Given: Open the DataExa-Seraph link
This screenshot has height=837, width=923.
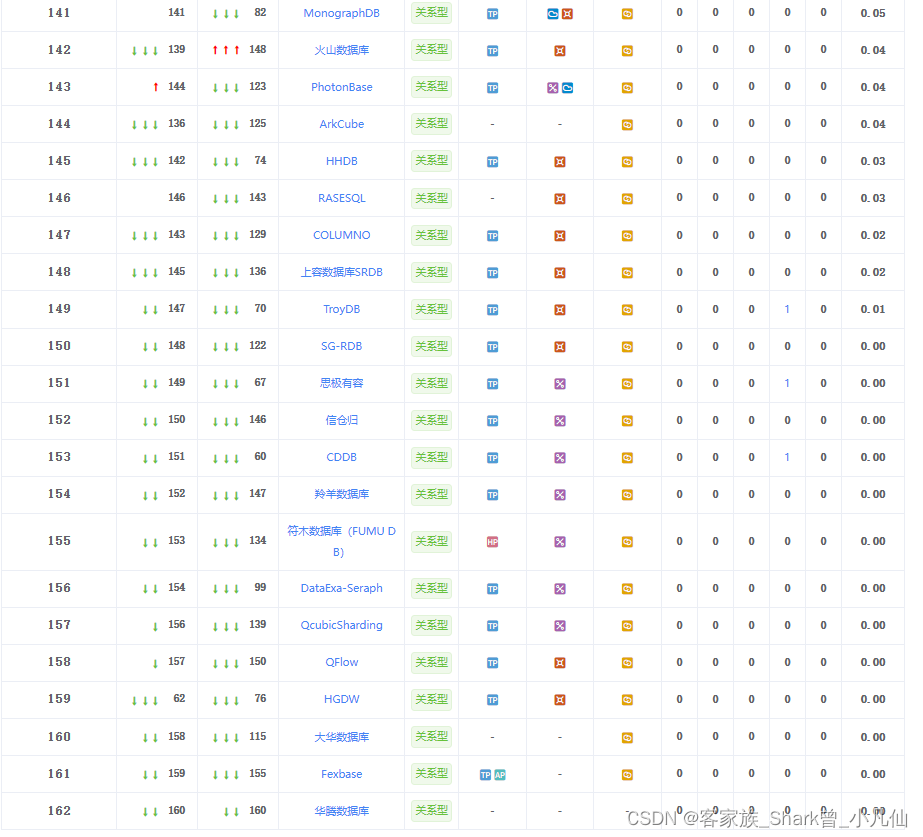Looking at the screenshot, I should tap(341, 589).
